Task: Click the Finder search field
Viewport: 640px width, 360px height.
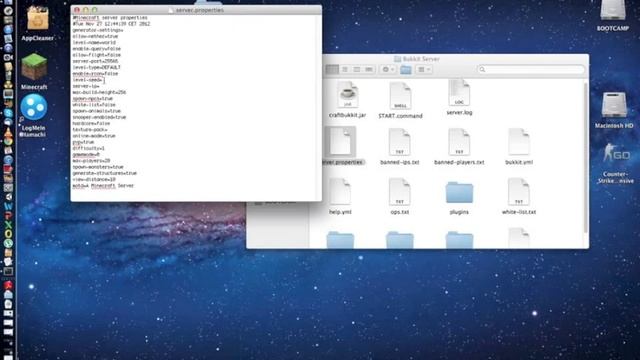Action: click(531, 70)
